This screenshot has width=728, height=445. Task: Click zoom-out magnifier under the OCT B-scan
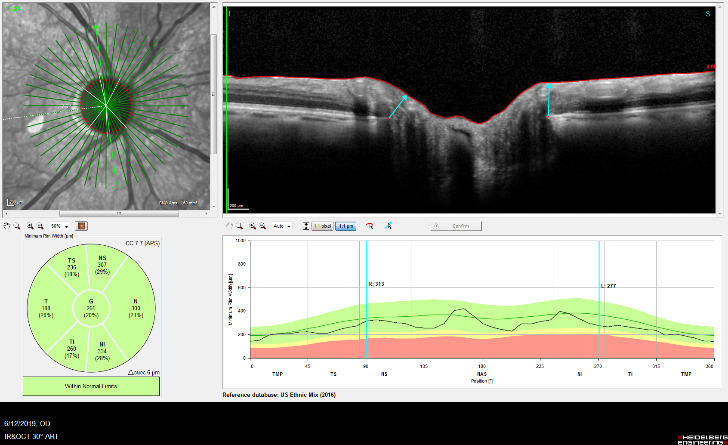click(x=262, y=227)
